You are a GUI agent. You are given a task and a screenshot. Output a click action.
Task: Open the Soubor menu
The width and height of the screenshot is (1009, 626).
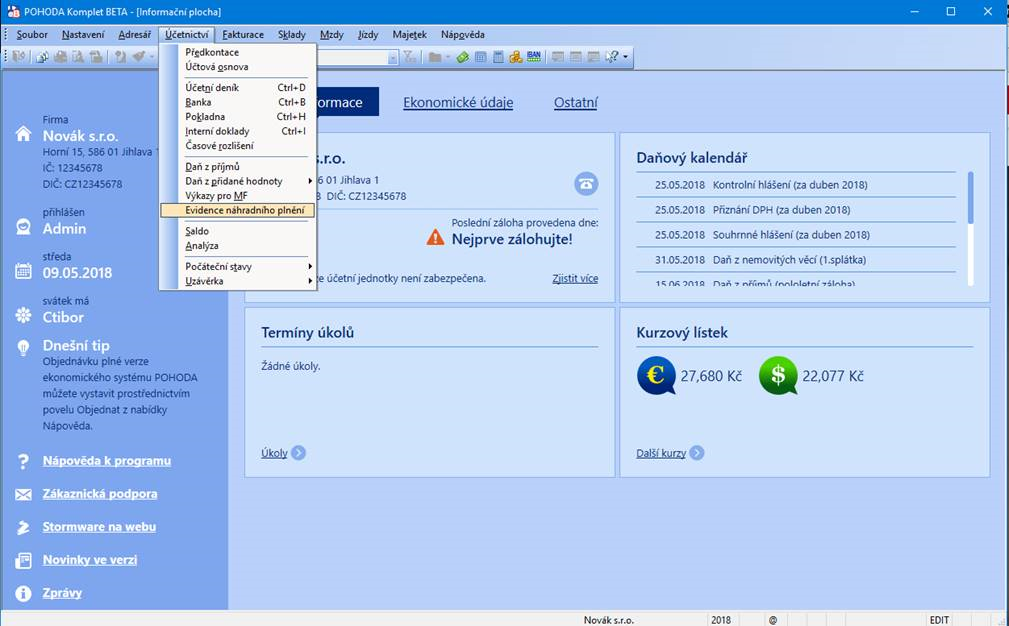click(32, 35)
